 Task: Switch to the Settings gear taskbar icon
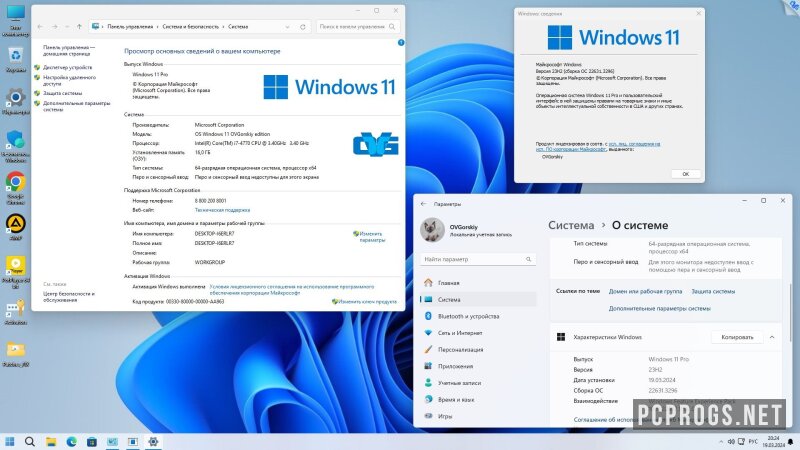point(153,441)
